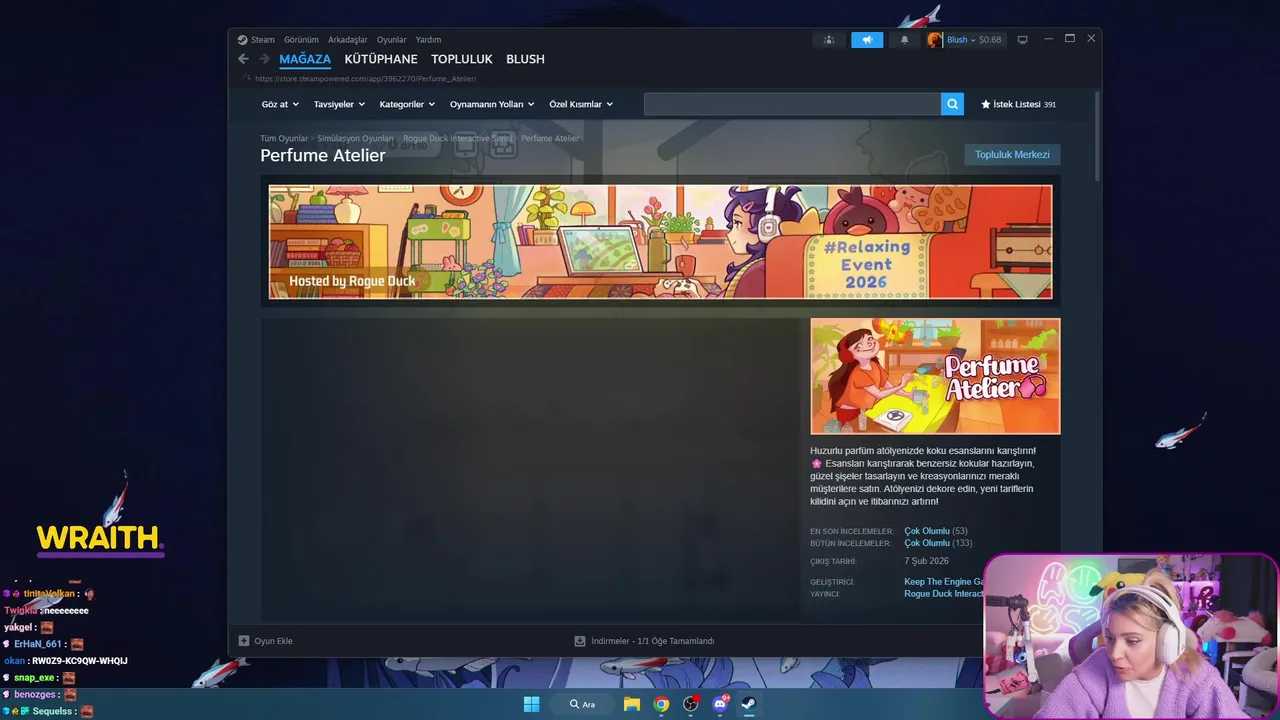The width and height of the screenshot is (1280, 720).
Task: Click Oyun Ekle label
Action: [273, 641]
